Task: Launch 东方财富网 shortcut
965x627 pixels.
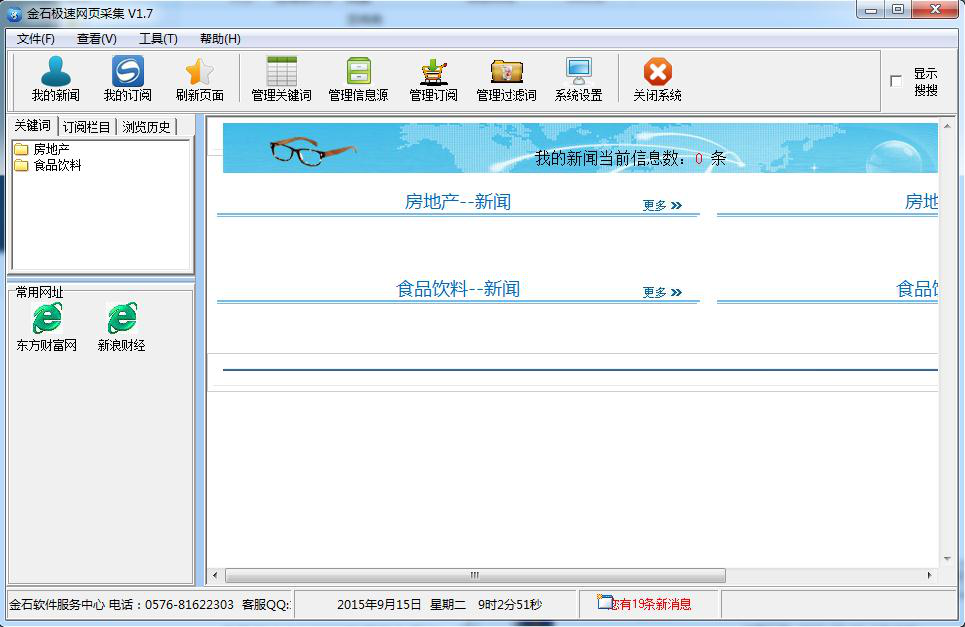Action: click(x=46, y=327)
